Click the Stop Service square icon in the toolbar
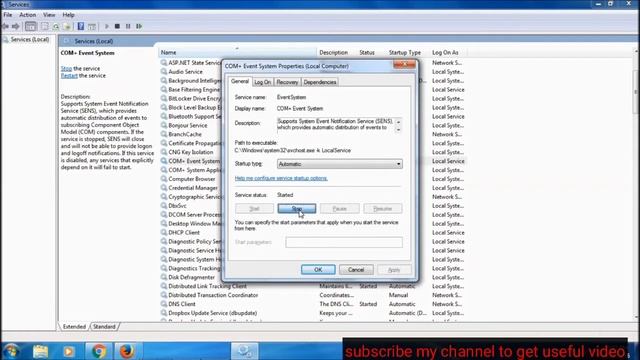The image size is (640, 360). point(117,27)
